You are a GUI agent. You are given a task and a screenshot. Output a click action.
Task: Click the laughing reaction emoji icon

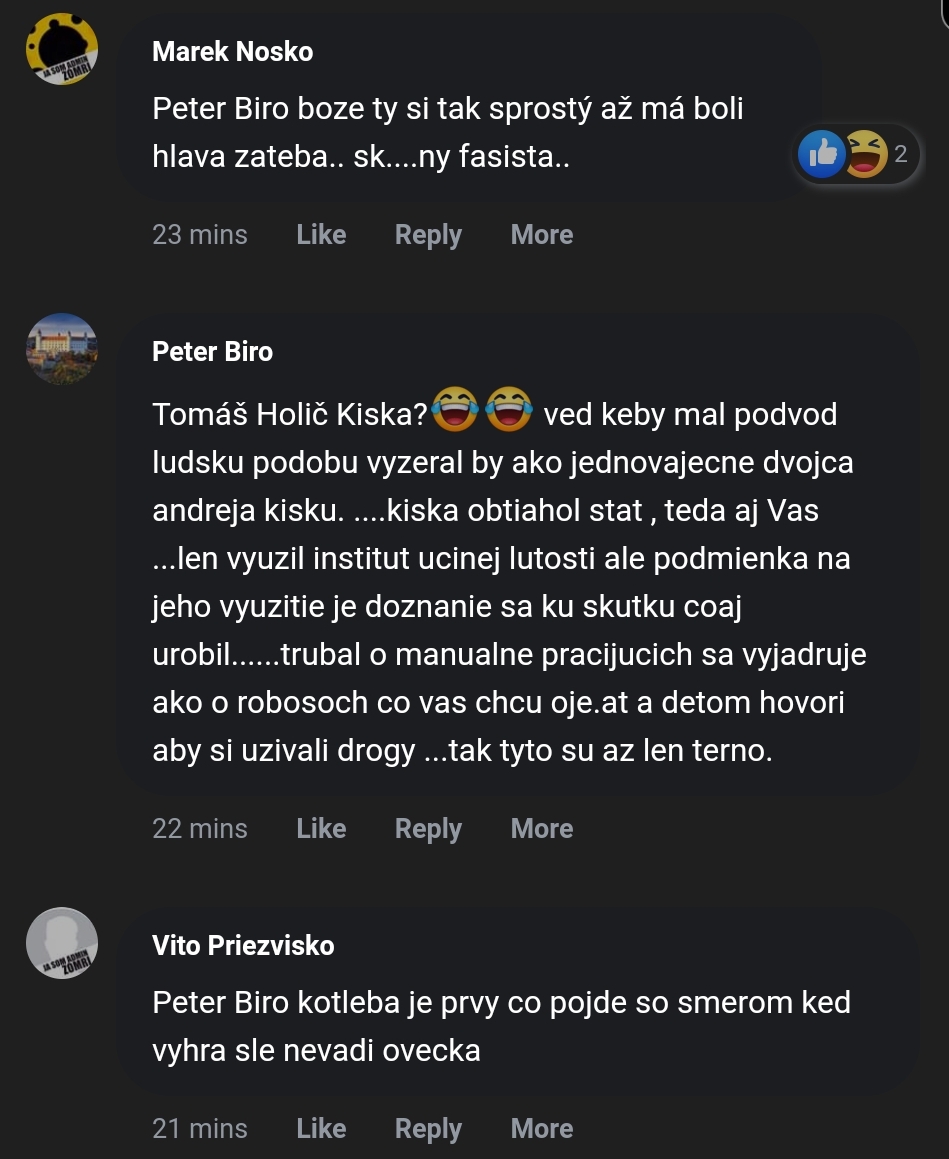click(x=866, y=154)
